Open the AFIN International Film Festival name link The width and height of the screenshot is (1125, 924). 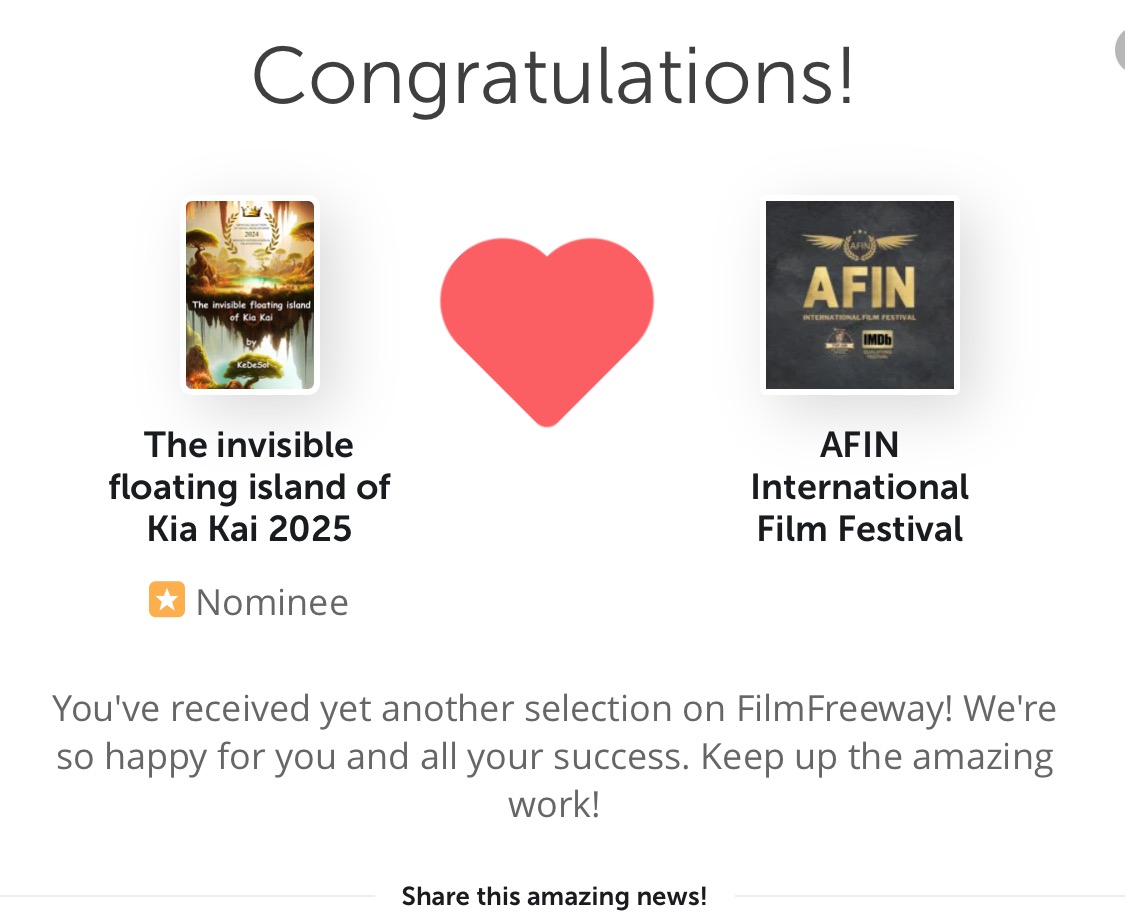[x=860, y=486]
